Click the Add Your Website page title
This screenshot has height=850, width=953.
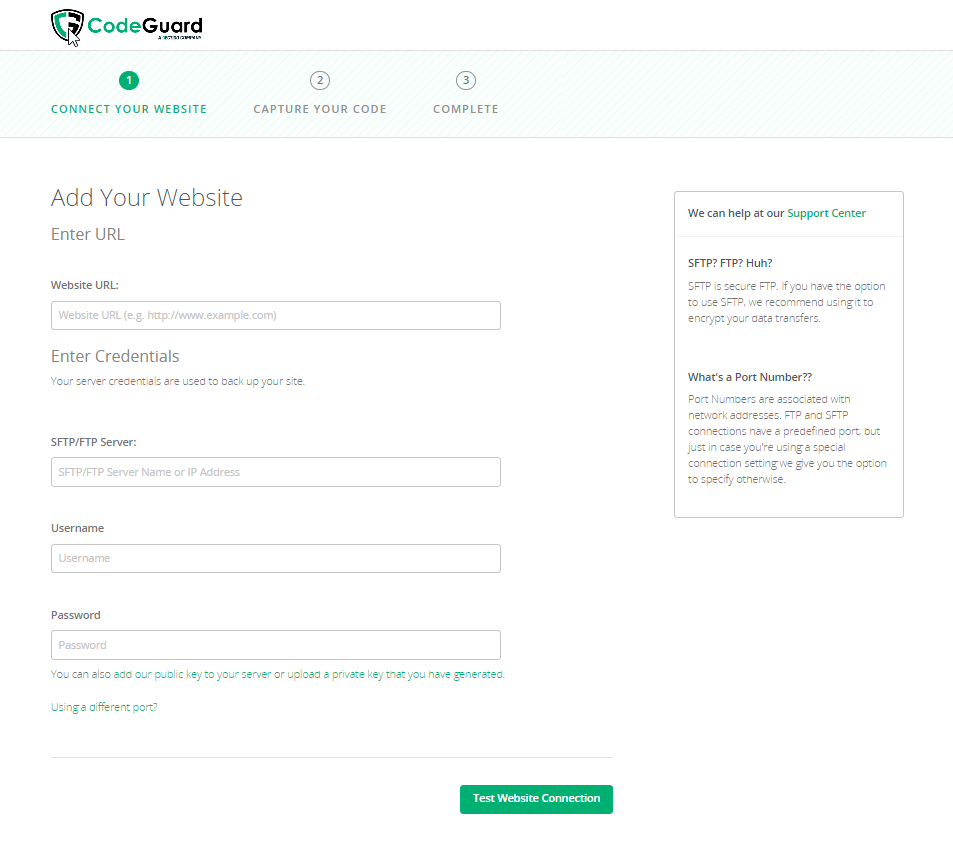pos(146,197)
